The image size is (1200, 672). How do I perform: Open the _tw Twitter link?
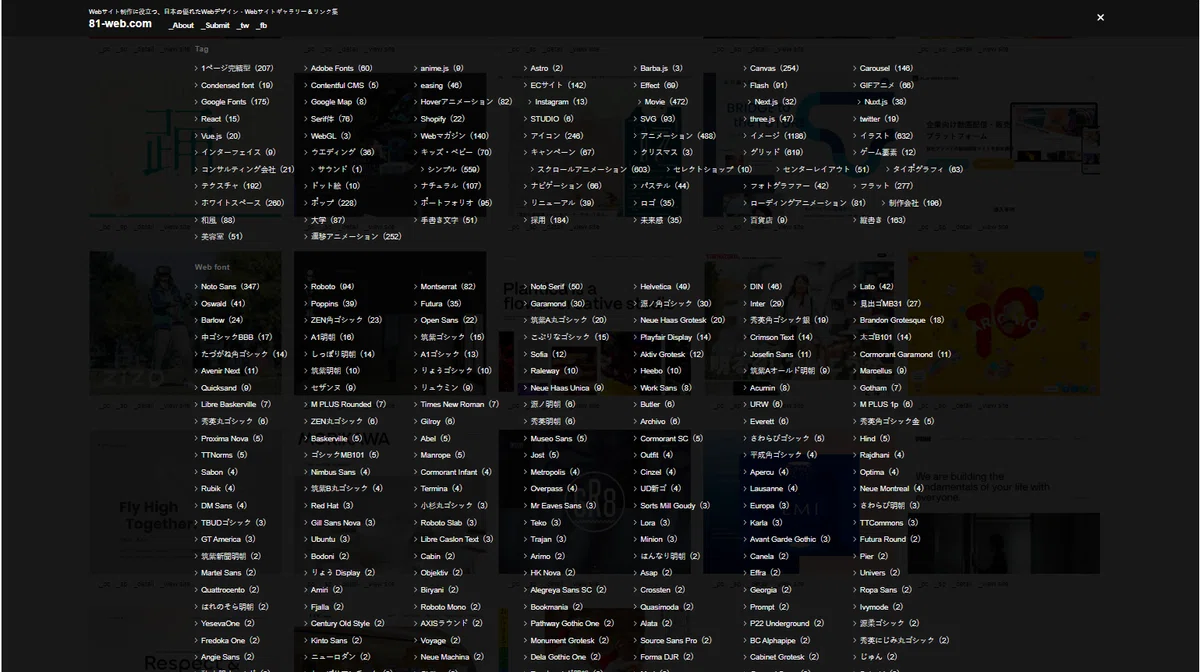tap(243, 25)
